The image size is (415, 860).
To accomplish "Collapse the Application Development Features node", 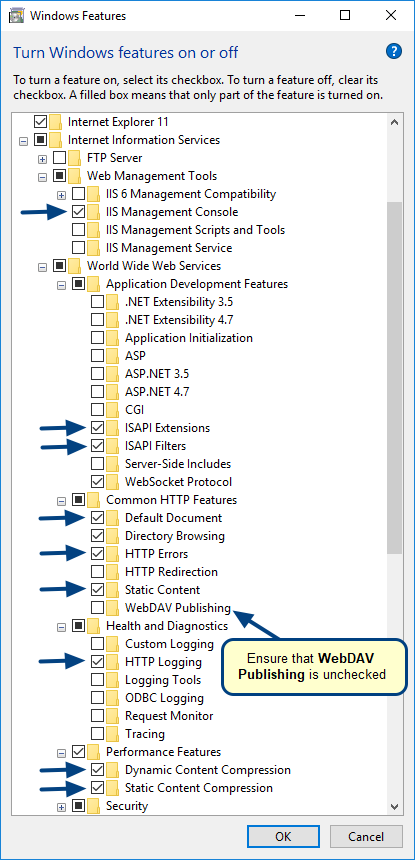I will [x=61, y=285].
